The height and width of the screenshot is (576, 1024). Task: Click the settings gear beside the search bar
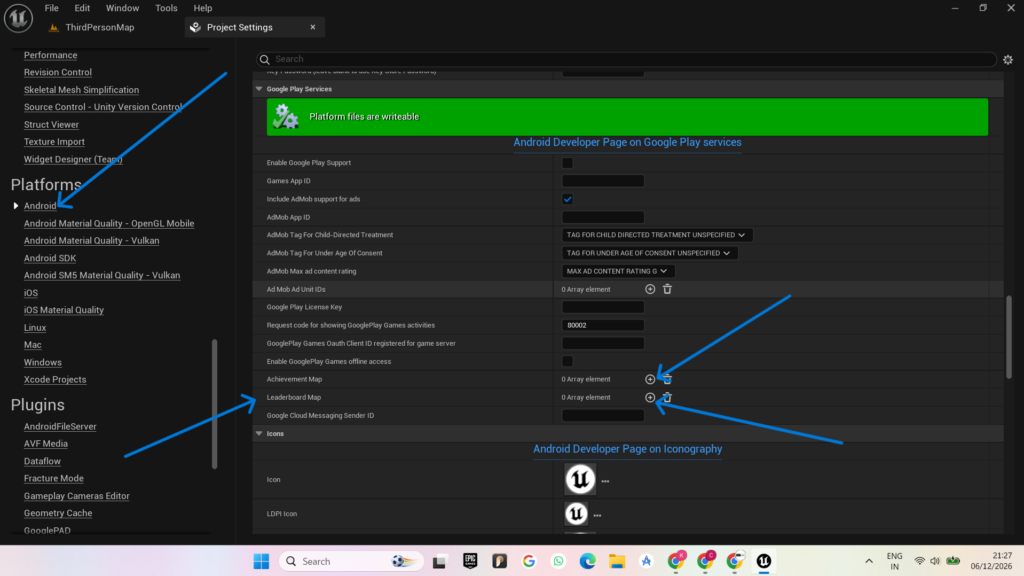pyautogui.click(x=1008, y=59)
